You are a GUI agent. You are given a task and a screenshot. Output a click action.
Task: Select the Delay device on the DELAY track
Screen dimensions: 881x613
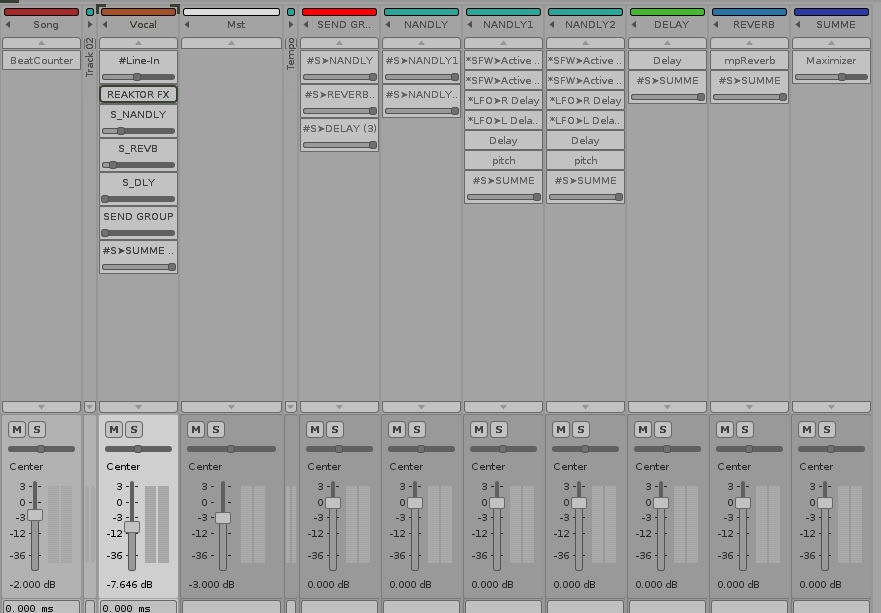tap(667, 61)
